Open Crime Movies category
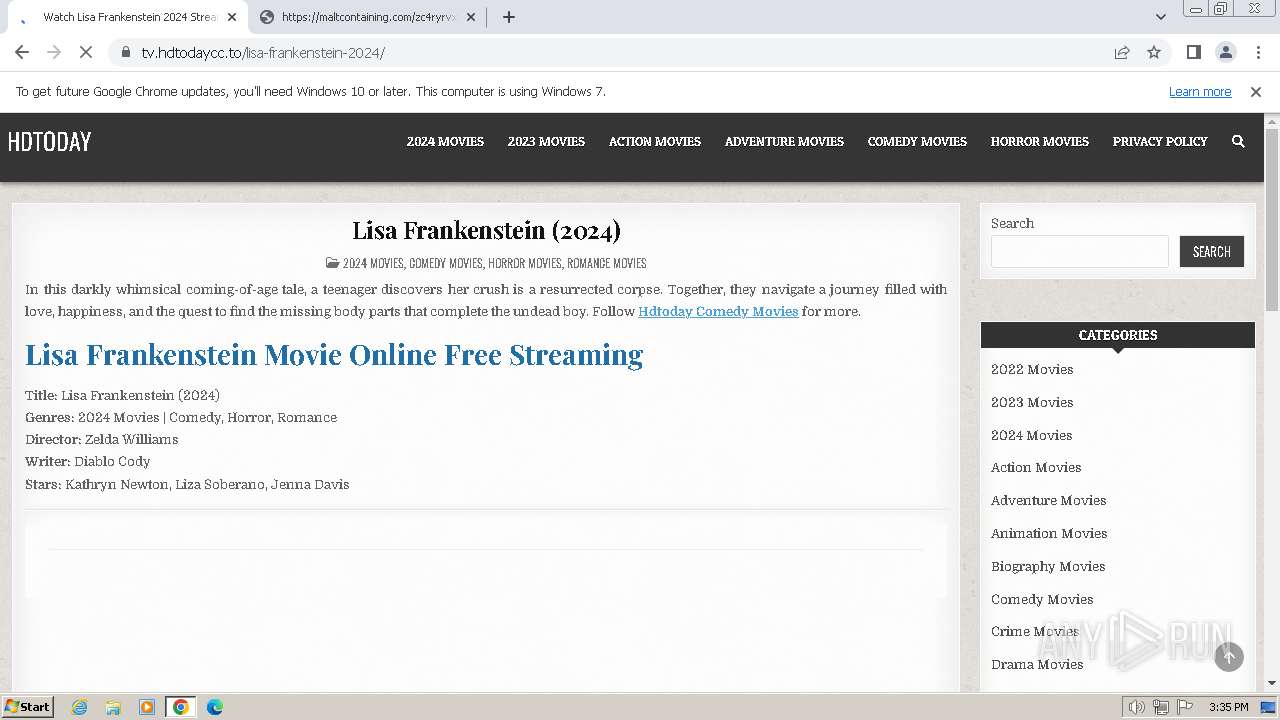1280x720 pixels. (x=1035, y=632)
